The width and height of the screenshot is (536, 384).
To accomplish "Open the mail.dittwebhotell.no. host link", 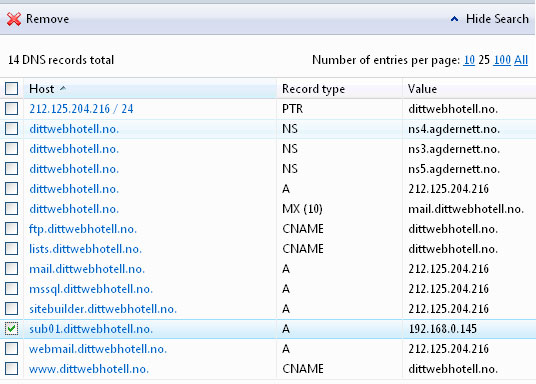I will pyautogui.click(x=87, y=269).
